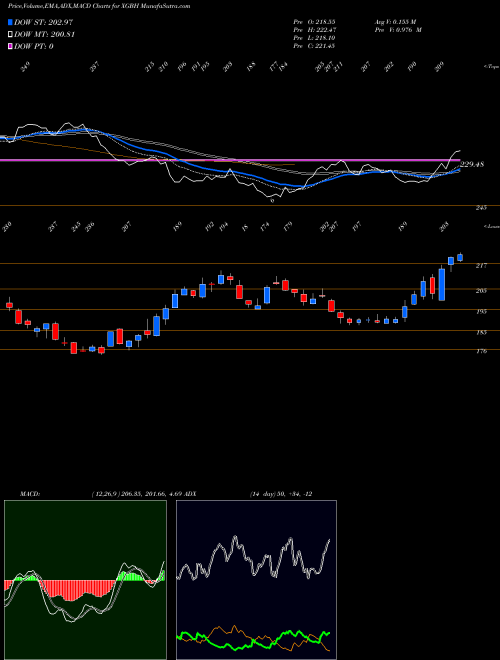The height and width of the screenshot is (660, 500).
Task: Click the 'MACD:' panel label
Action: (x=29, y=493)
